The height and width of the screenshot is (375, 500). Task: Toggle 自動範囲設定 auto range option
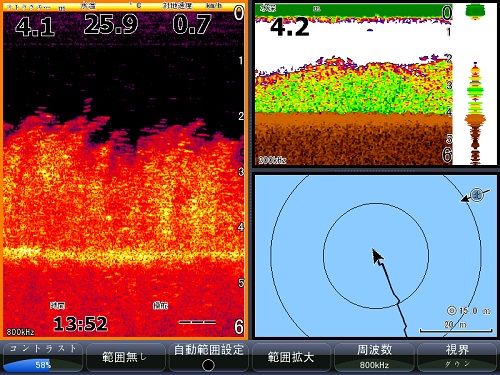coord(208,357)
